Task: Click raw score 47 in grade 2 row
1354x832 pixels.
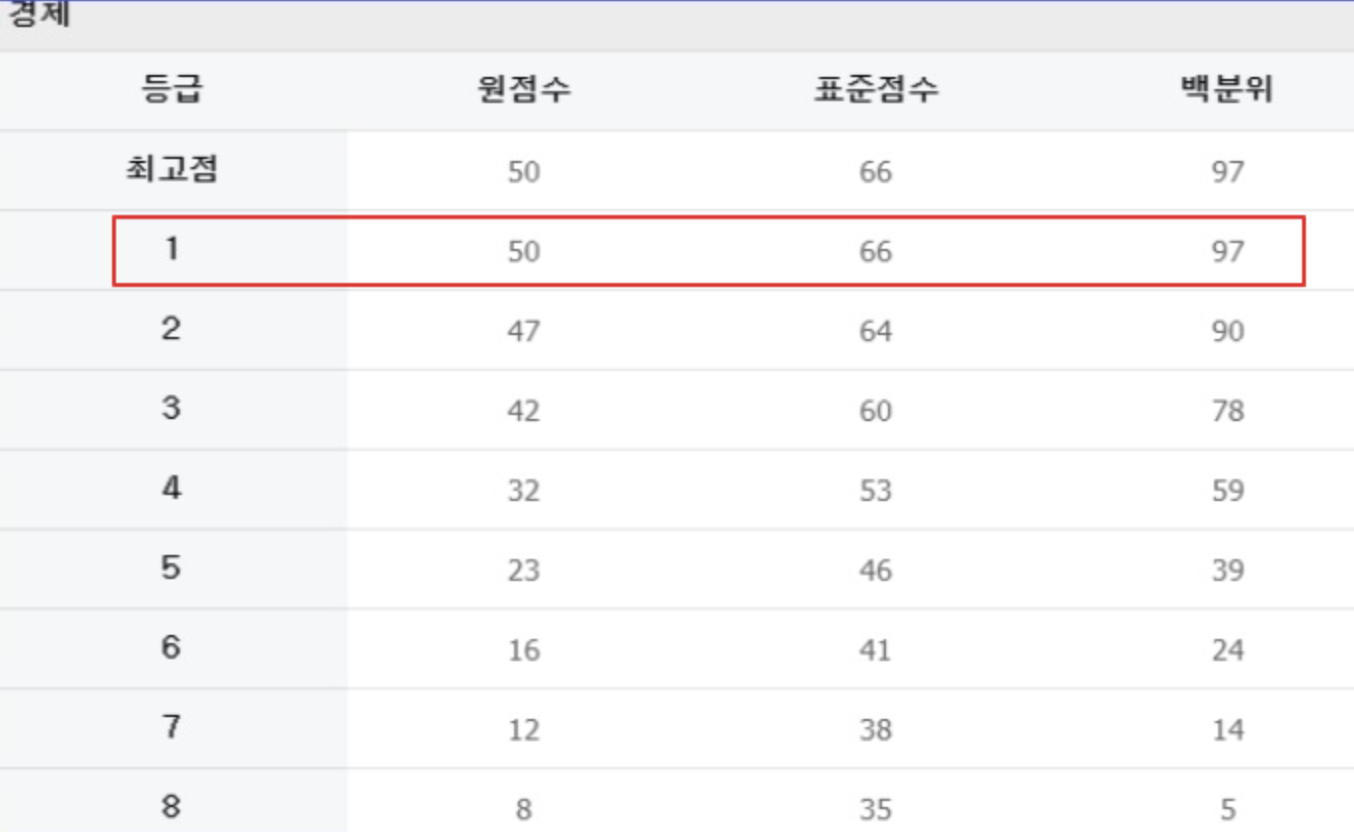Action: [x=523, y=331]
